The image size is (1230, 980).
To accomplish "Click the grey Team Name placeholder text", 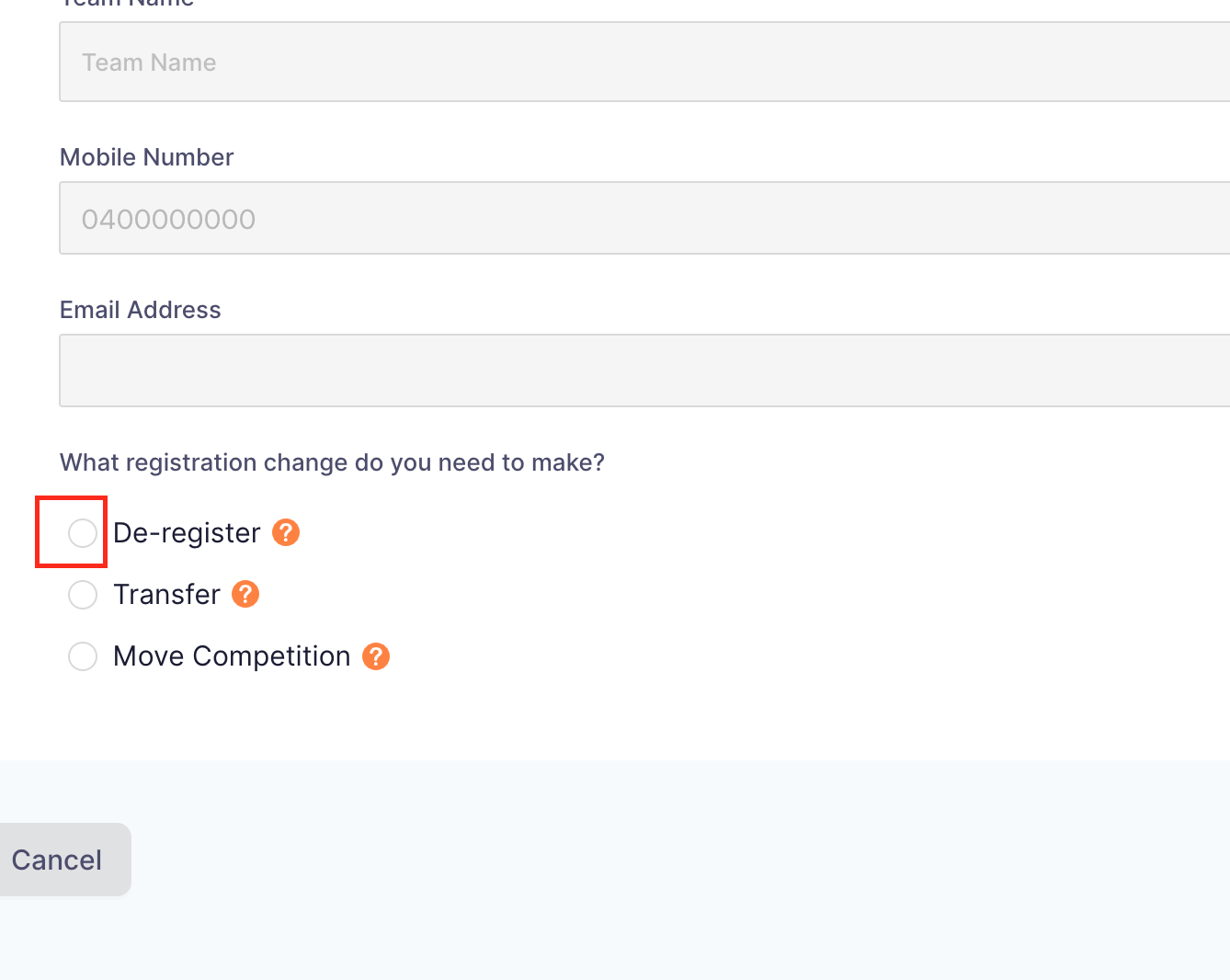I will (x=149, y=63).
